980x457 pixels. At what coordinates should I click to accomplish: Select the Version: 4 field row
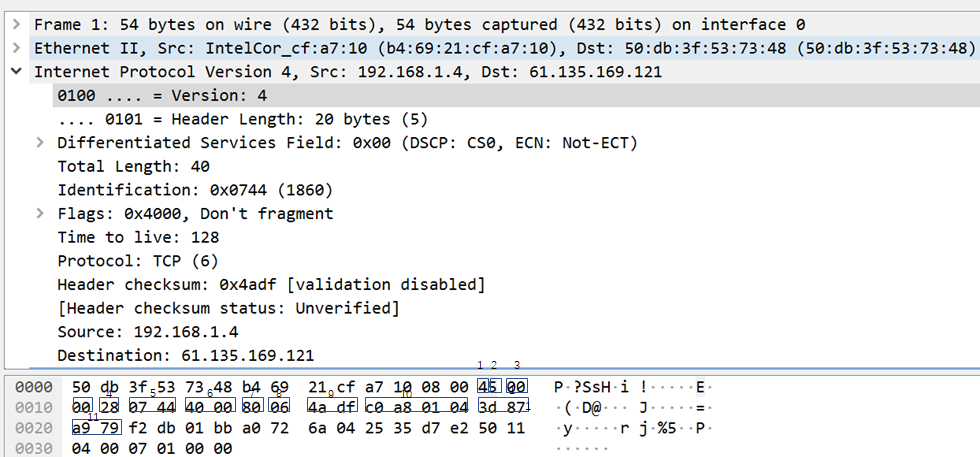[x=162, y=96]
